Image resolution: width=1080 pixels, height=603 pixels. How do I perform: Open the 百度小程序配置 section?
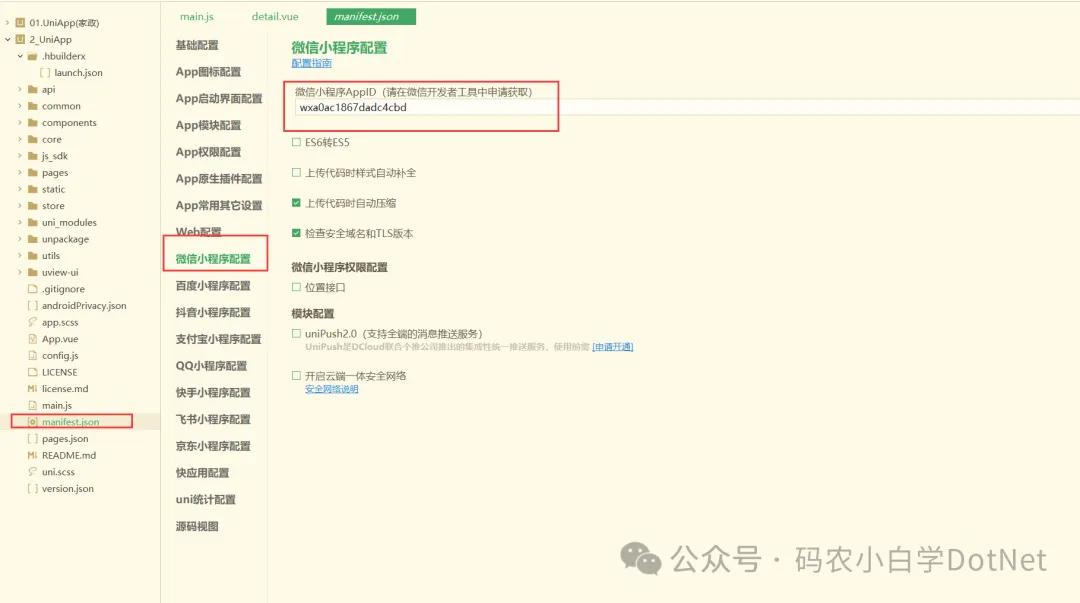[213, 285]
